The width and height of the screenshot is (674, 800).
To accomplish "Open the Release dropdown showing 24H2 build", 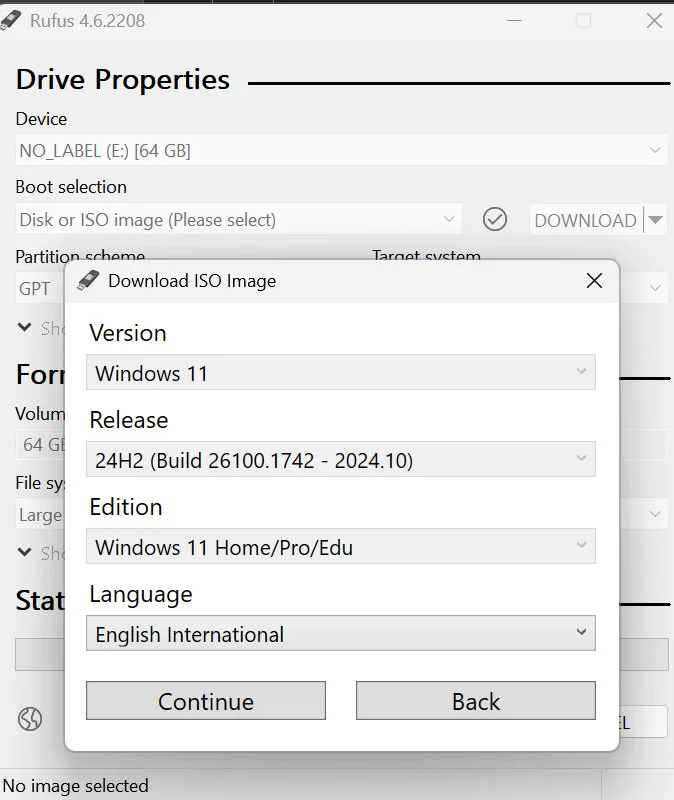I will (x=340, y=459).
